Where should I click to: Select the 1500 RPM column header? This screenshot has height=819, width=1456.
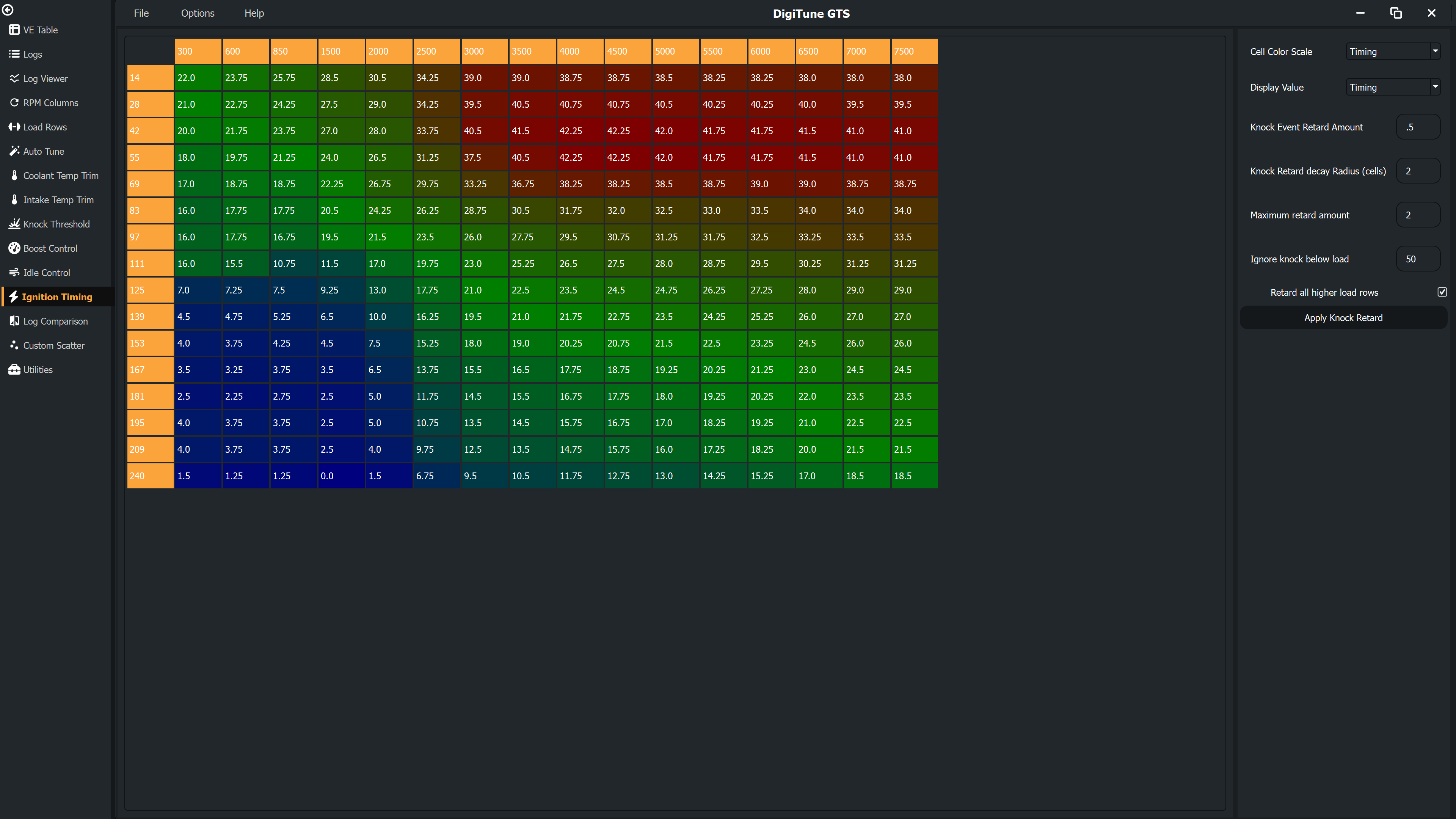pos(341,51)
